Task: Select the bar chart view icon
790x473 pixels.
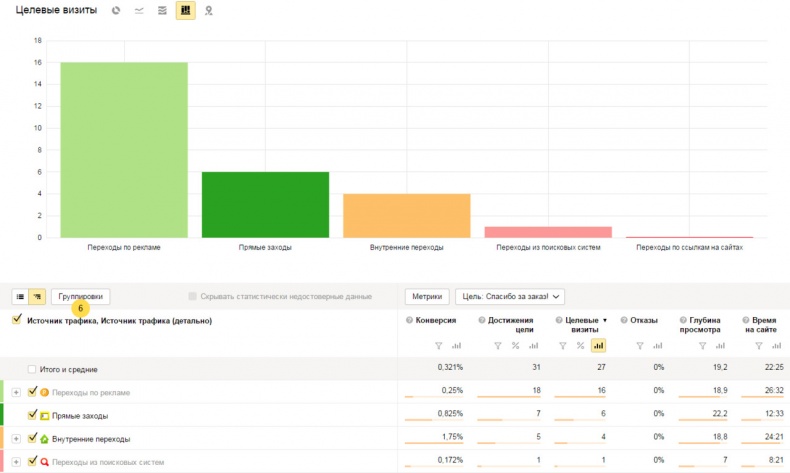Action: coord(185,11)
